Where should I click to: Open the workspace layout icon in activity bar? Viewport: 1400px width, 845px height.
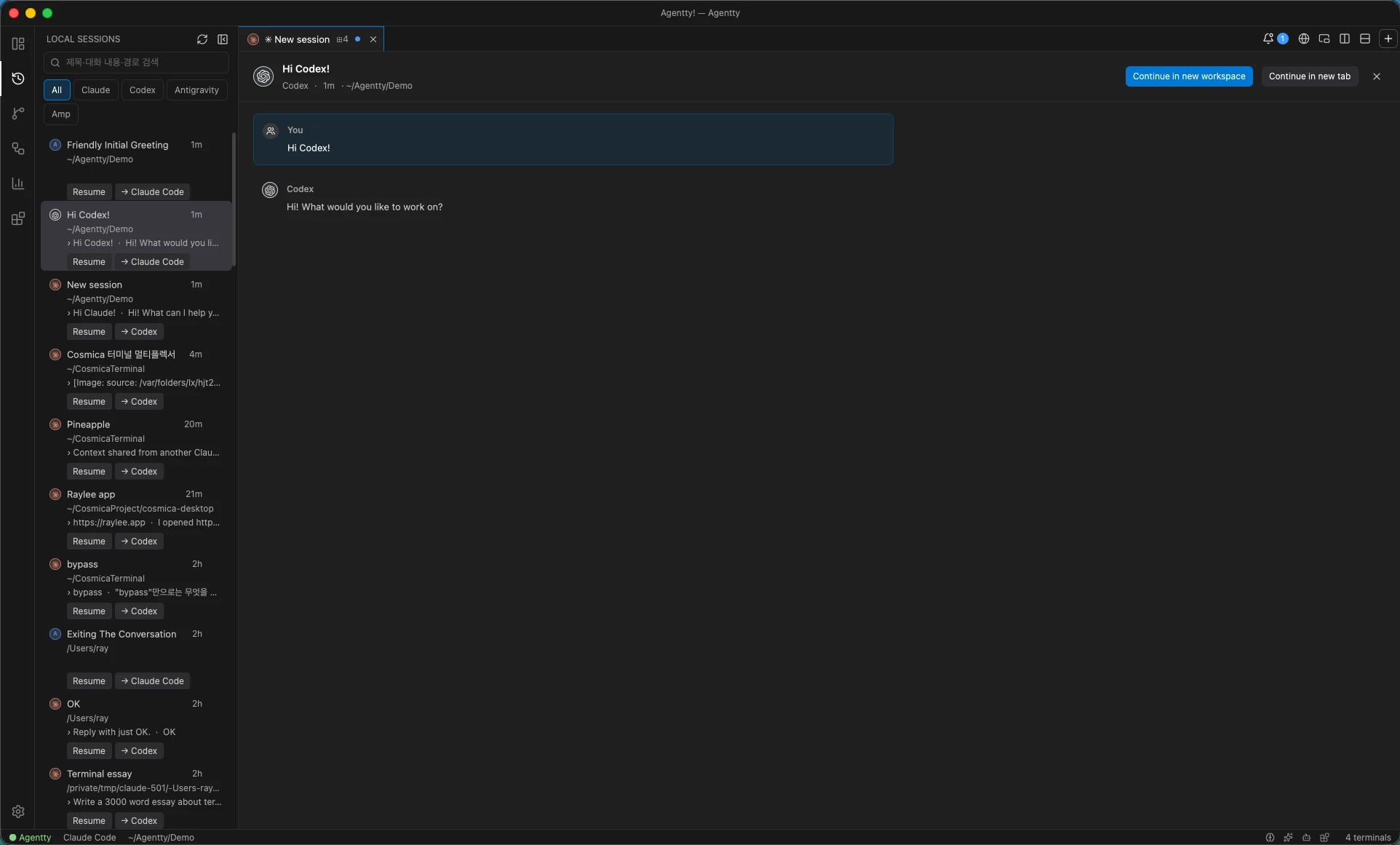(x=18, y=44)
